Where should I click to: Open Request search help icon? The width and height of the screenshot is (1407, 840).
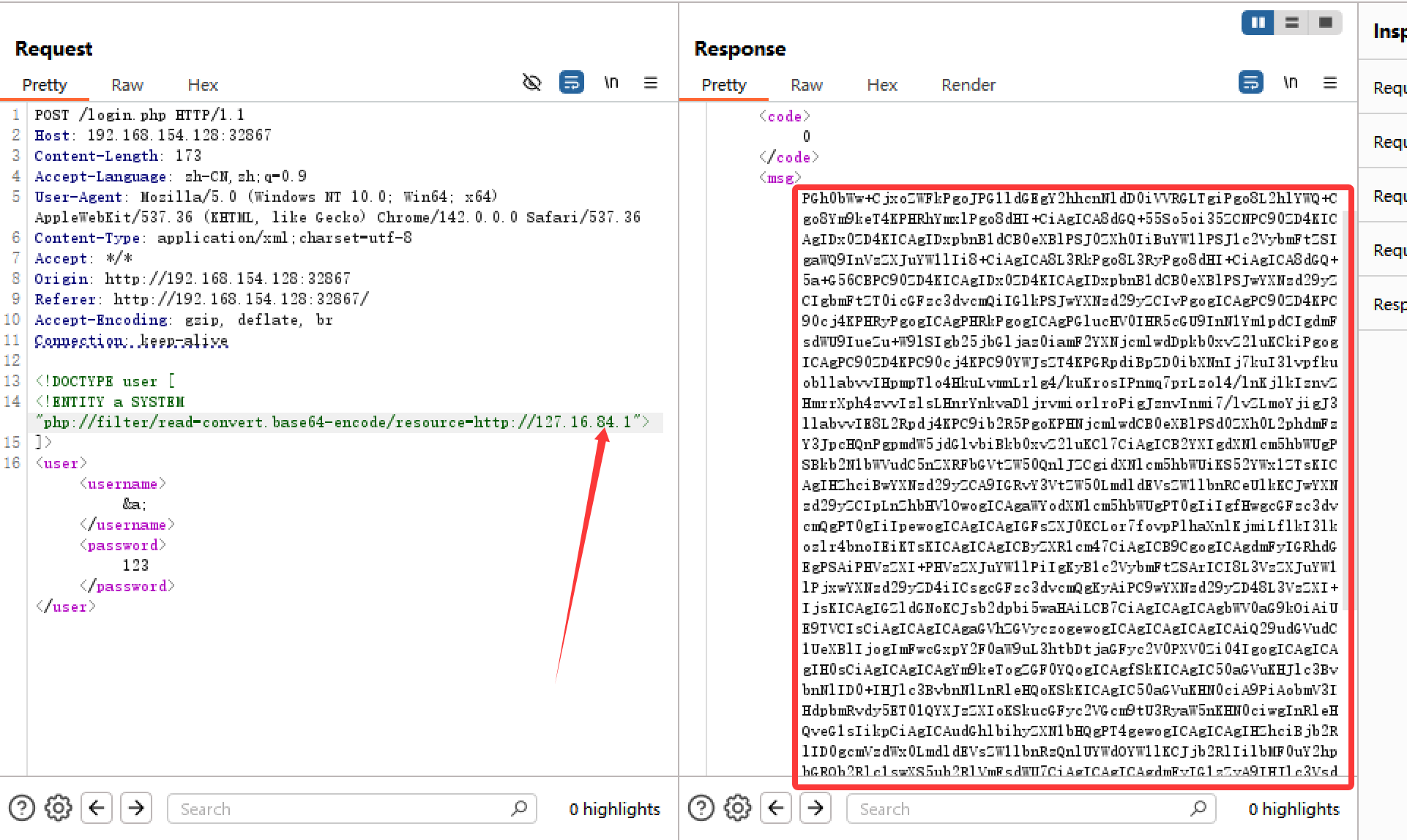22,809
